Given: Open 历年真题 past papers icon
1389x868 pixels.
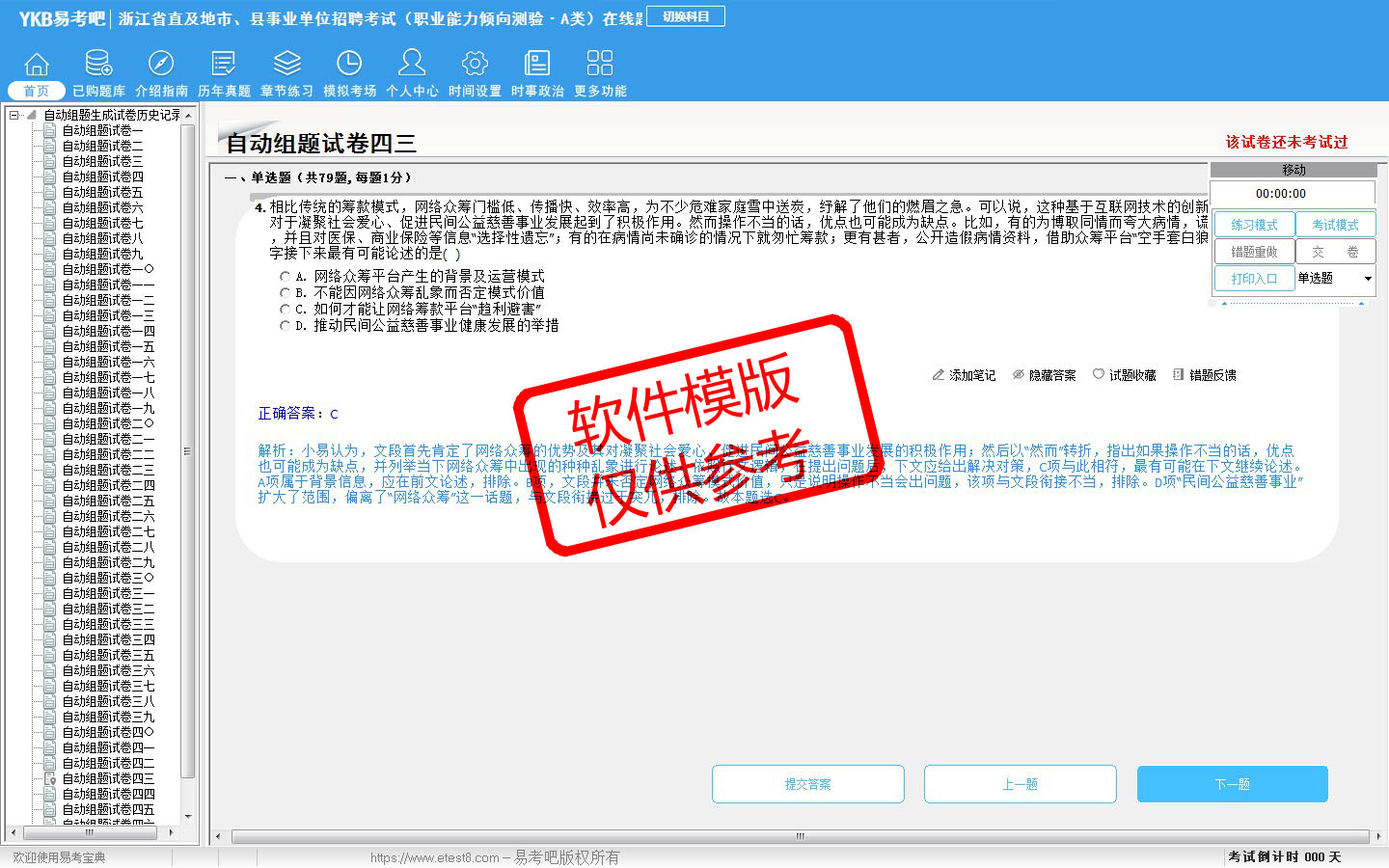Looking at the screenshot, I should pos(224,65).
